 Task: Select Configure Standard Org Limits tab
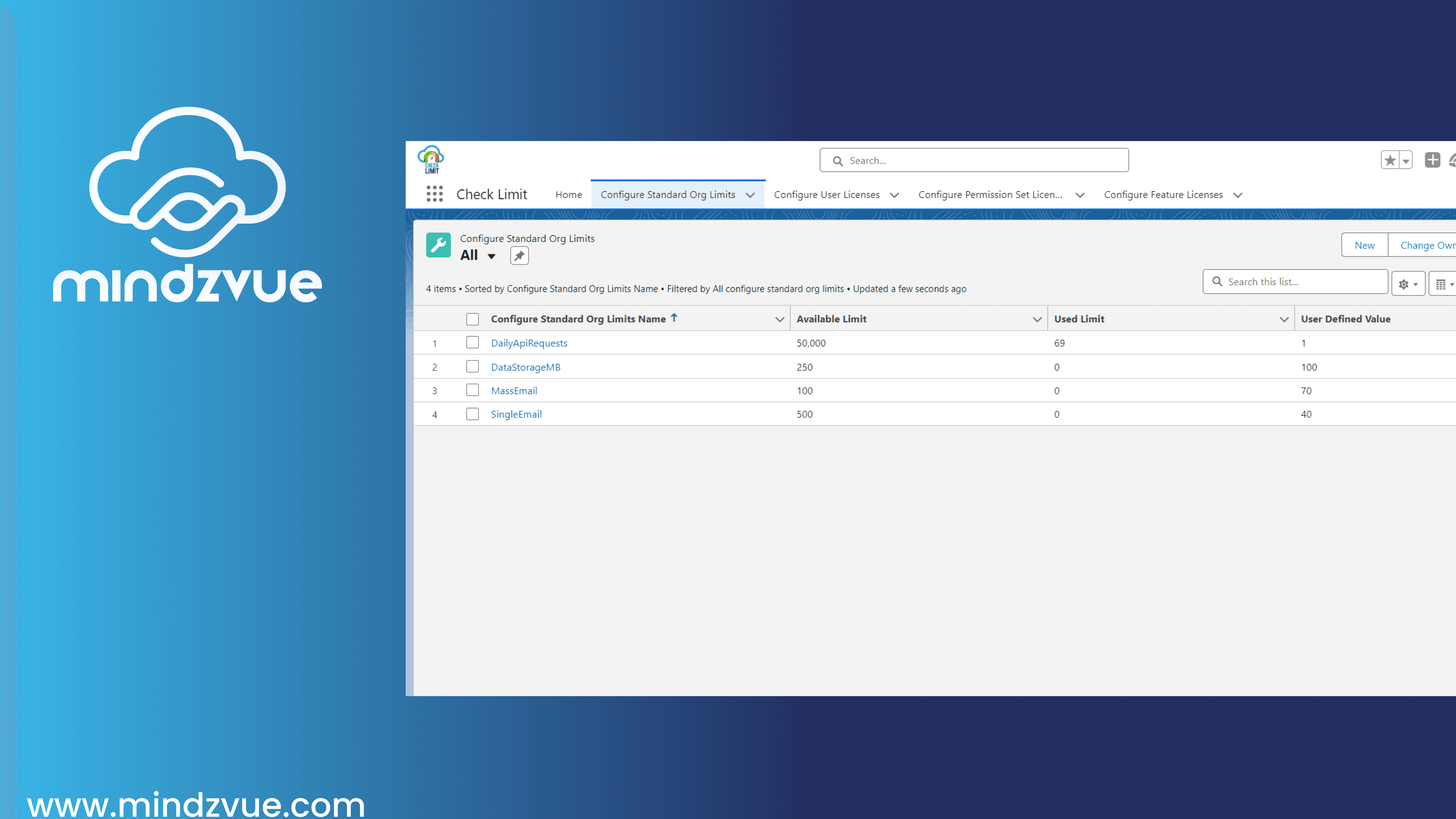[x=667, y=195]
